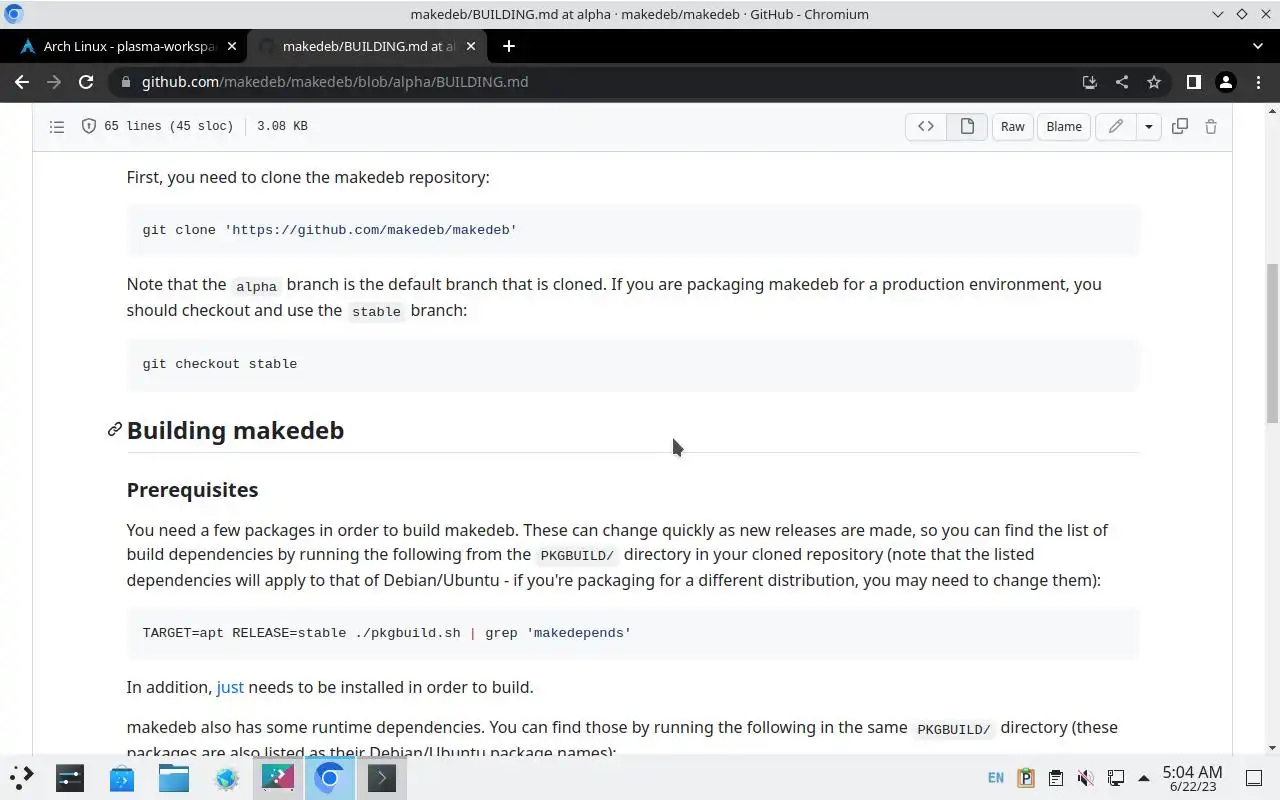Edit this file with the pencil icon
Screen dimensions: 1280x800
[1116, 126]
